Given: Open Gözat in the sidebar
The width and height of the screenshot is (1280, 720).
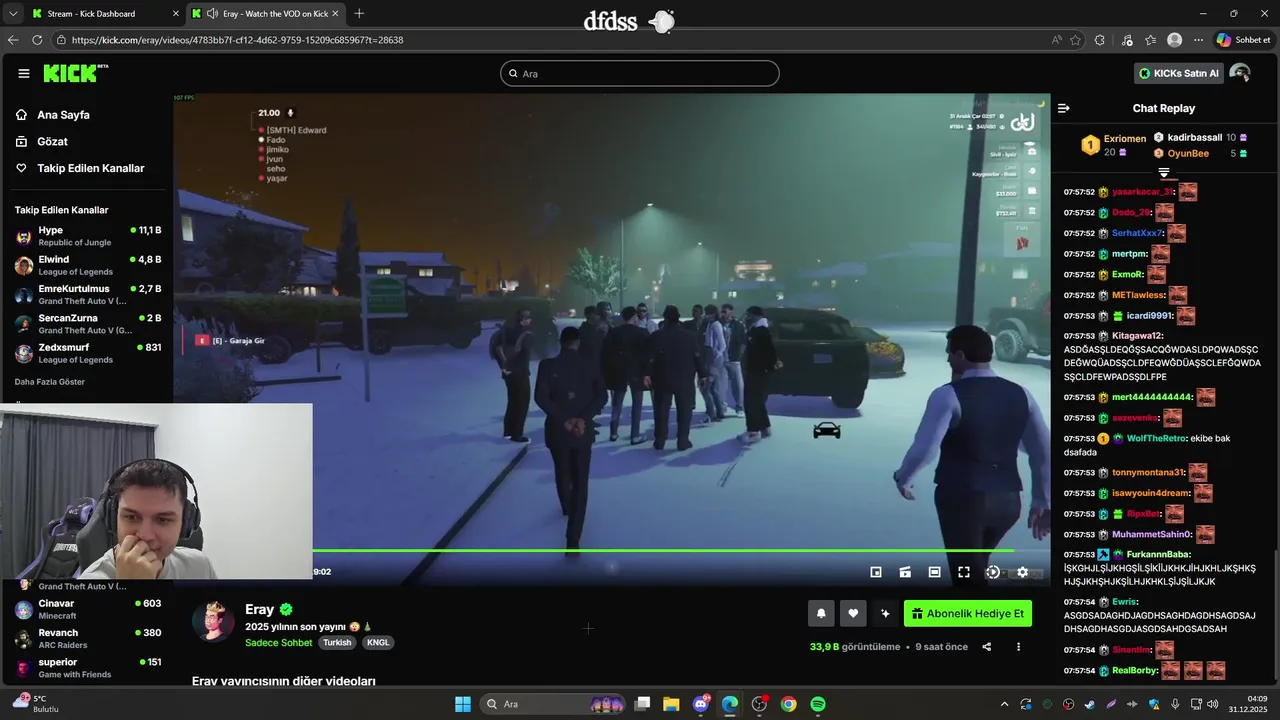Looking at the screenshot, I should pos(52,142).
